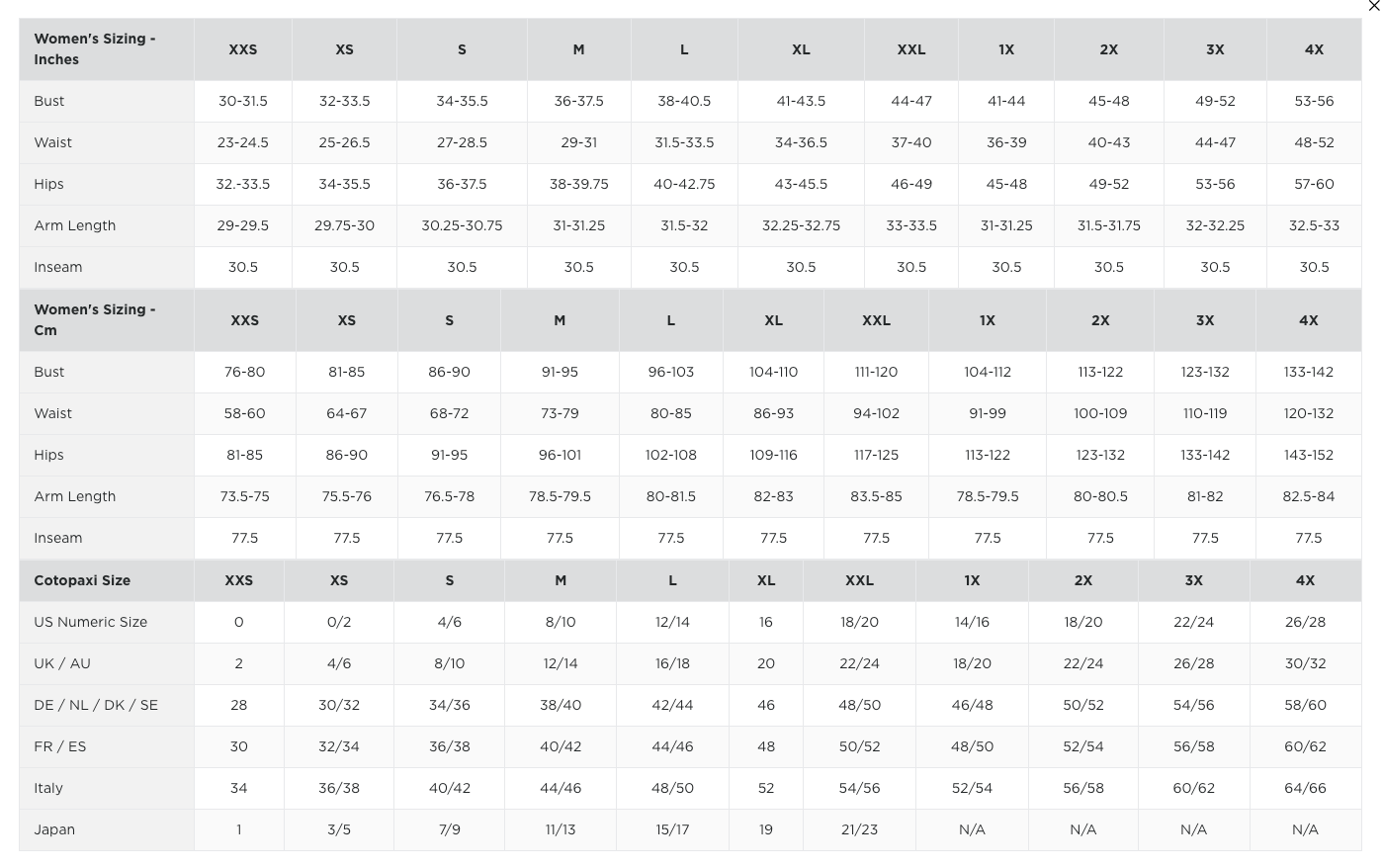Click the Japan row label
Image resolution: width=1383 pixels, height=868 pixels.
(x=54, y=829)
